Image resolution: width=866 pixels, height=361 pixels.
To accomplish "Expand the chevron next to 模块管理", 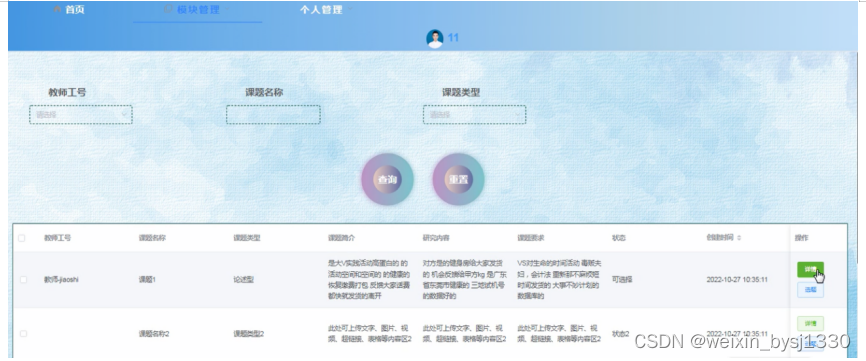I will [227, 9].
